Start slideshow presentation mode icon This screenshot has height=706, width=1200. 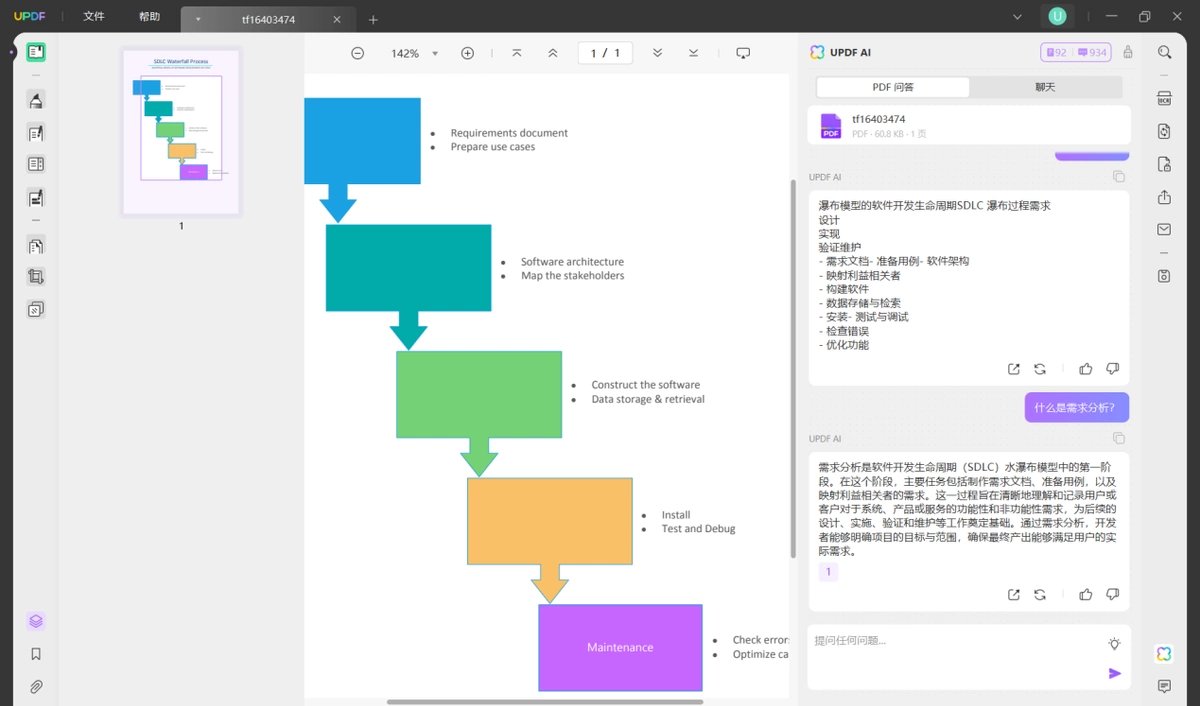pyautogui.click(x=743, y=53)
